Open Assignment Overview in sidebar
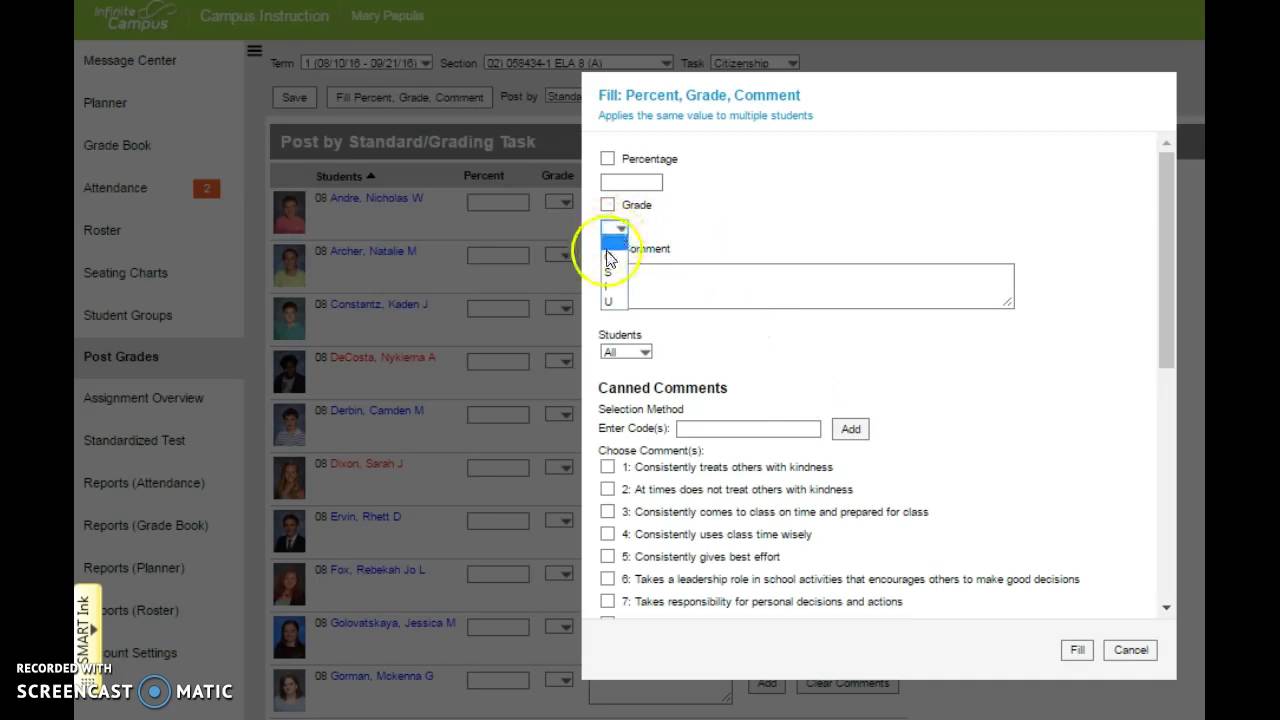Viewport: 1280px width, 720px height. pyautogui.click(x=143, y=398)
